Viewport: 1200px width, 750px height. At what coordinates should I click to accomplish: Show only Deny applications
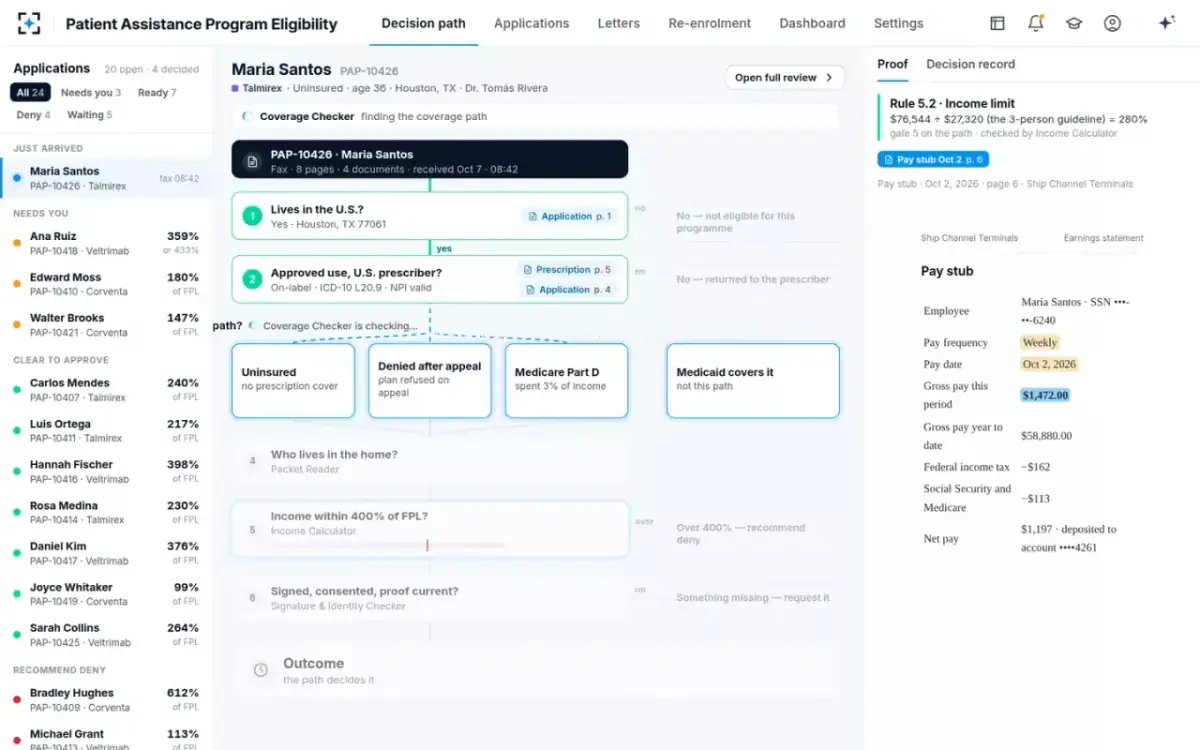tap(33, 115)
